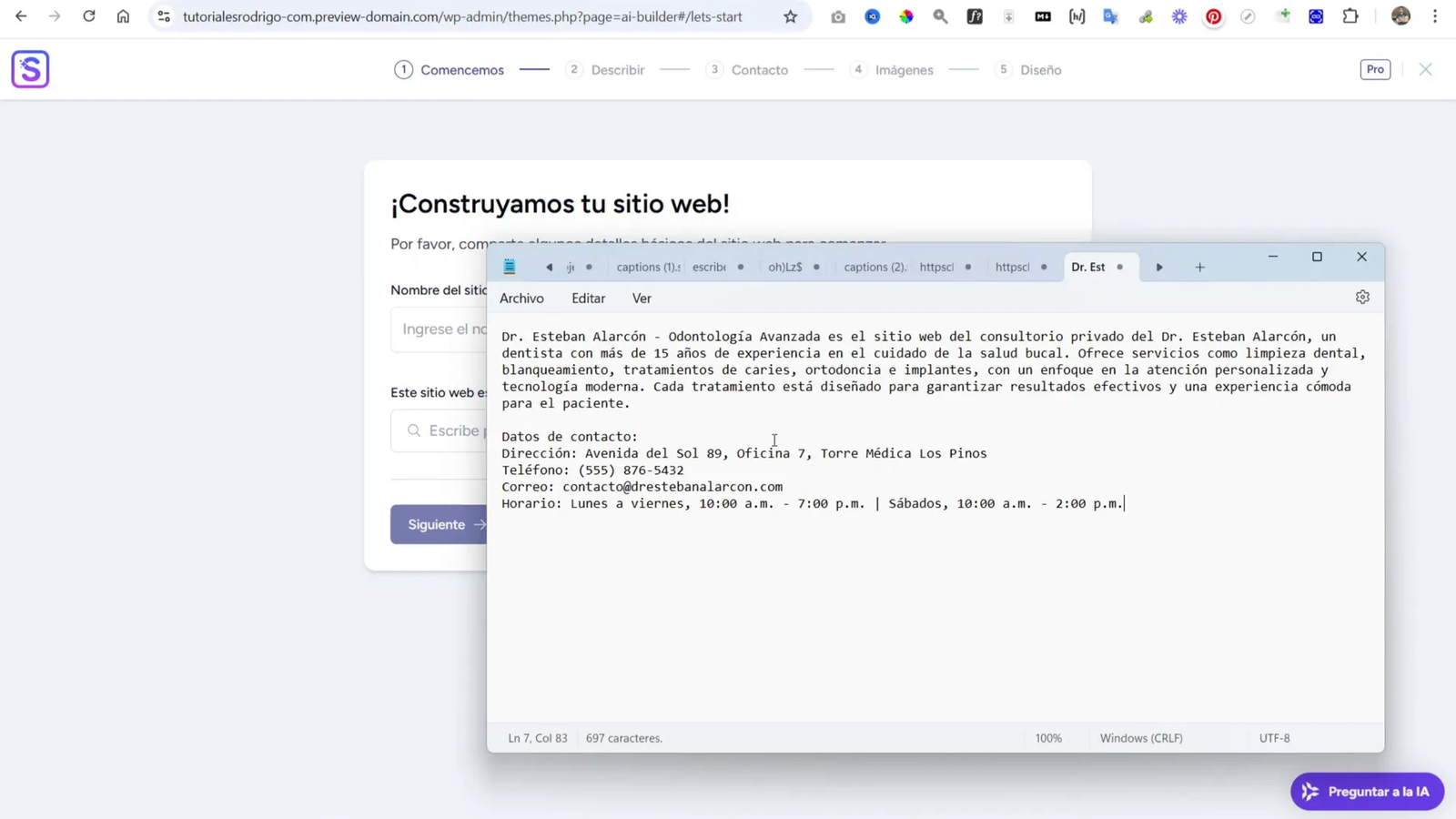Open the Archivo menu in Notepad

click(521, 298)
